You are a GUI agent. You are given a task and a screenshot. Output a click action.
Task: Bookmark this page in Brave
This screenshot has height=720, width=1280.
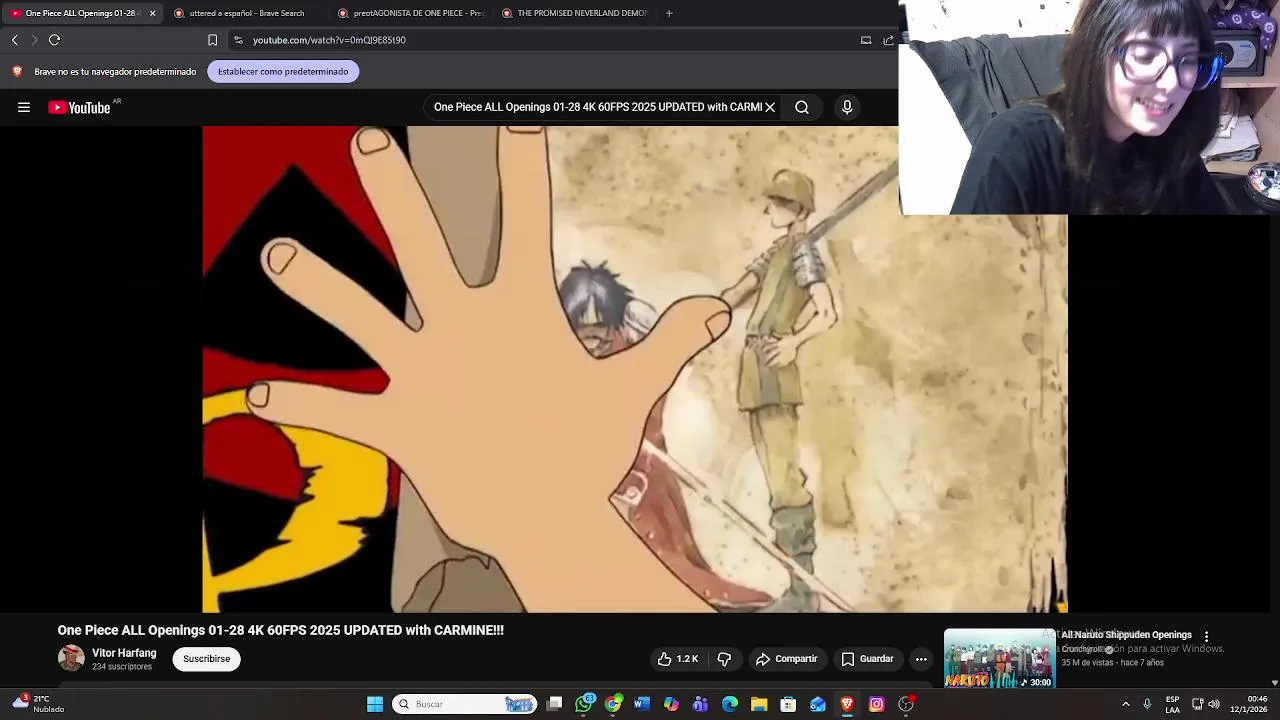point(212,40)
